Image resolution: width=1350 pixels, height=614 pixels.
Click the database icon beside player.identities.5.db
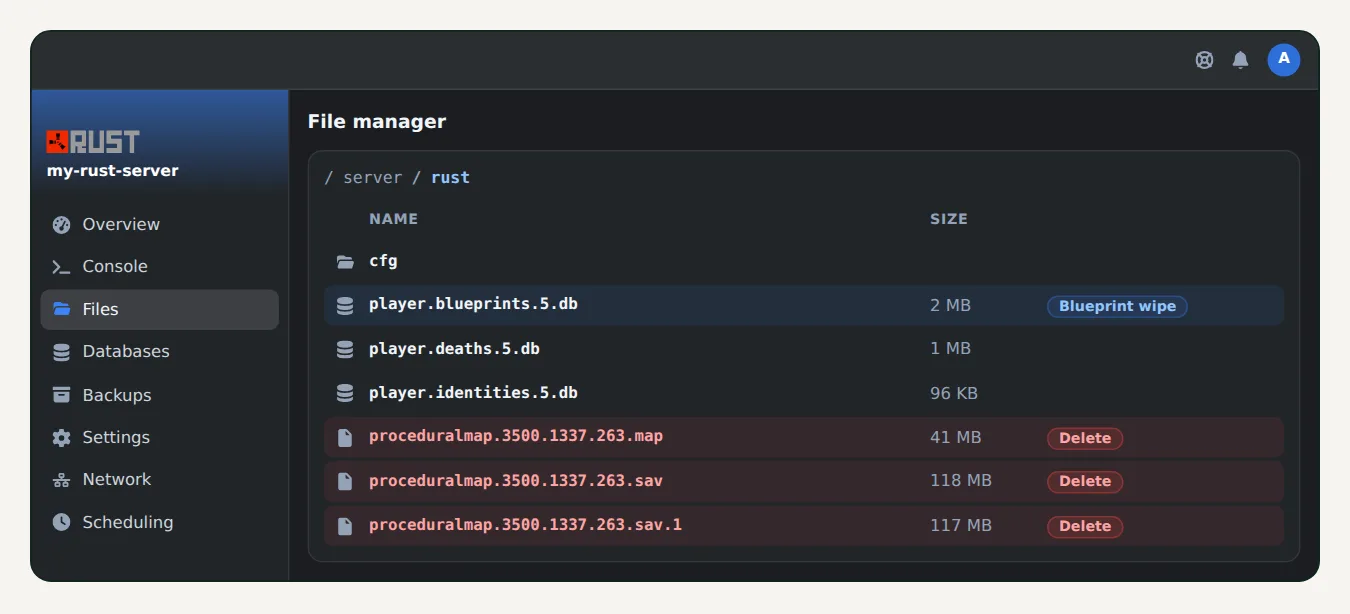tap(345, 394)
